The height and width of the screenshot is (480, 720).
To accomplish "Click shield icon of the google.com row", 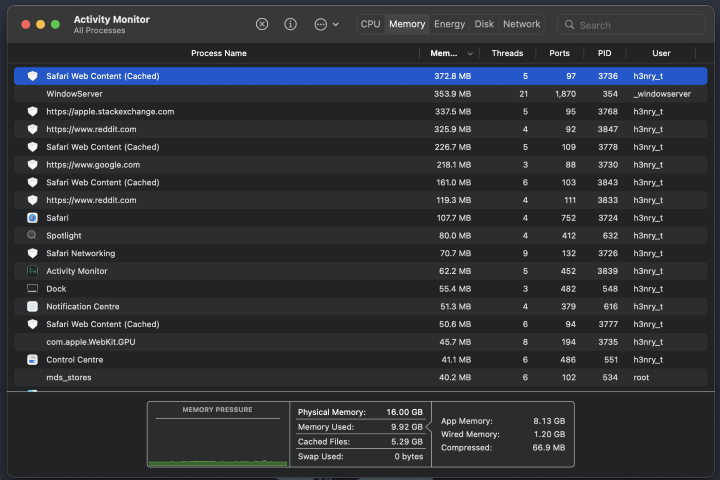I will tap(32, 164).
